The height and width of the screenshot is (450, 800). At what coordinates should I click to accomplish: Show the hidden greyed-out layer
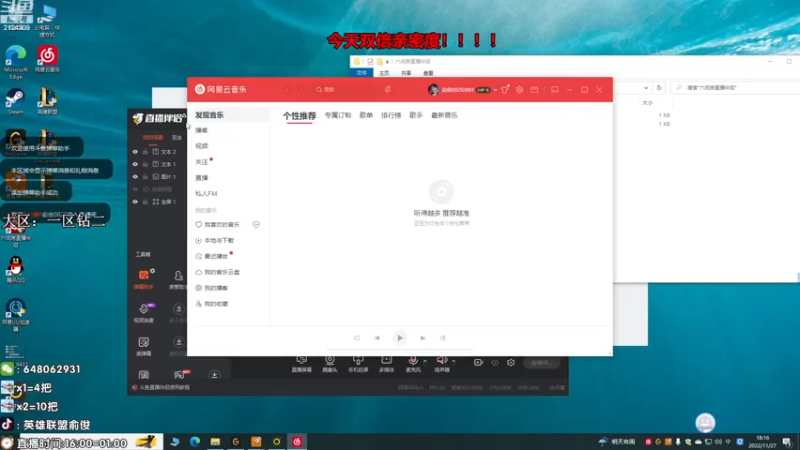coord(135,189)
